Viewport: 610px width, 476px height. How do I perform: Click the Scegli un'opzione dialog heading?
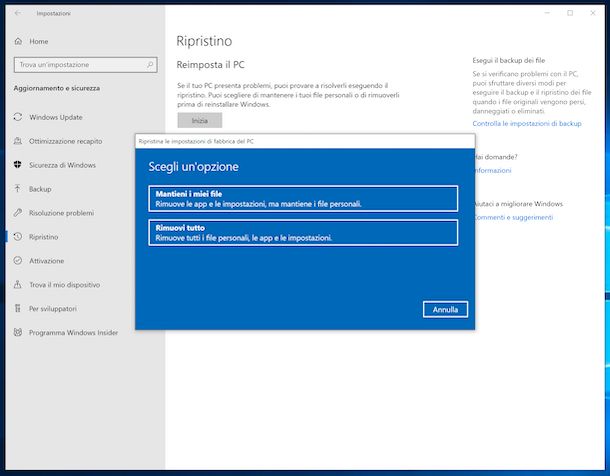[194, 166]
